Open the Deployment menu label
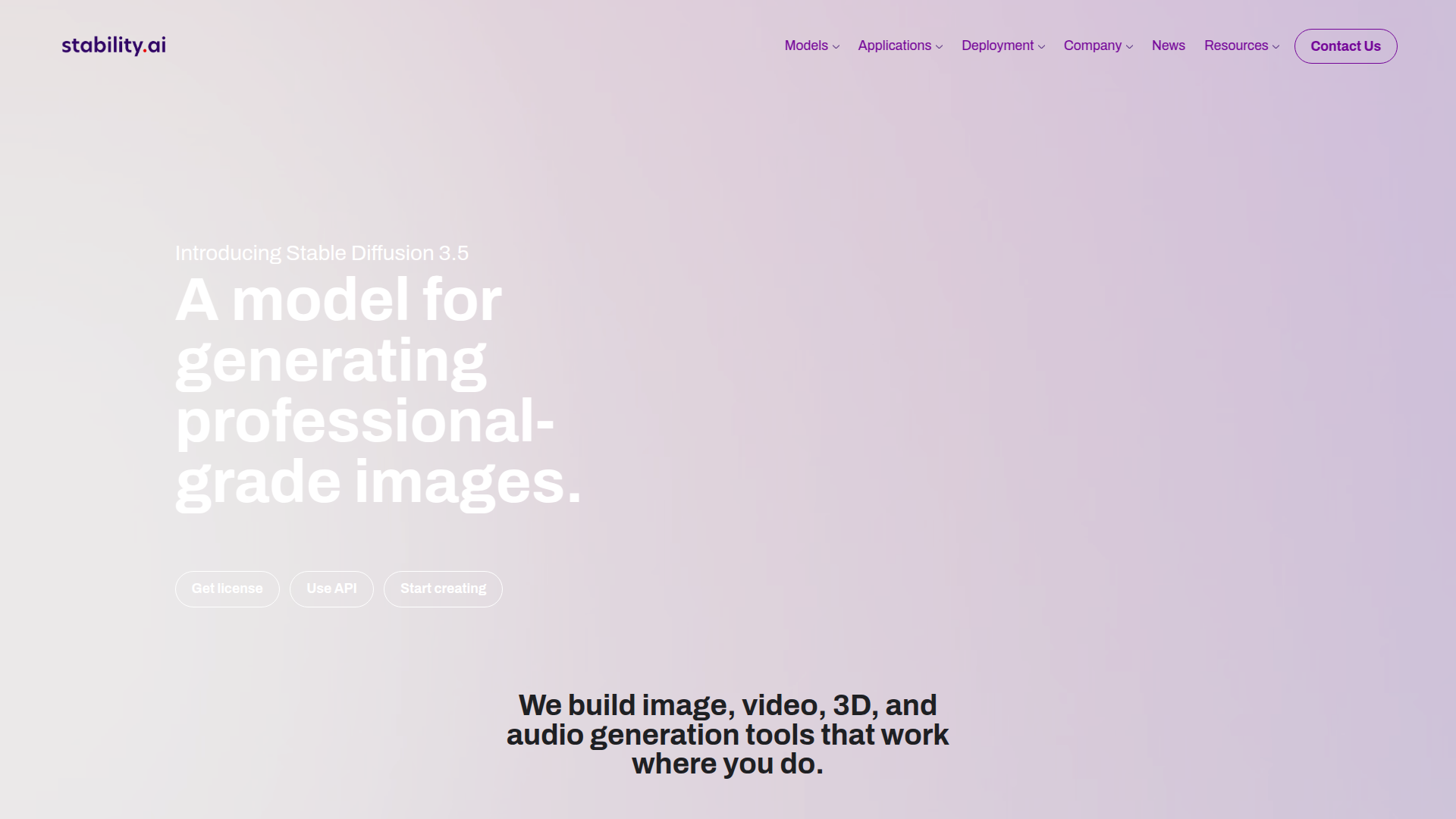Viewport: 1456px width, 819px height. pyautogui.click(x=996, y=45)
